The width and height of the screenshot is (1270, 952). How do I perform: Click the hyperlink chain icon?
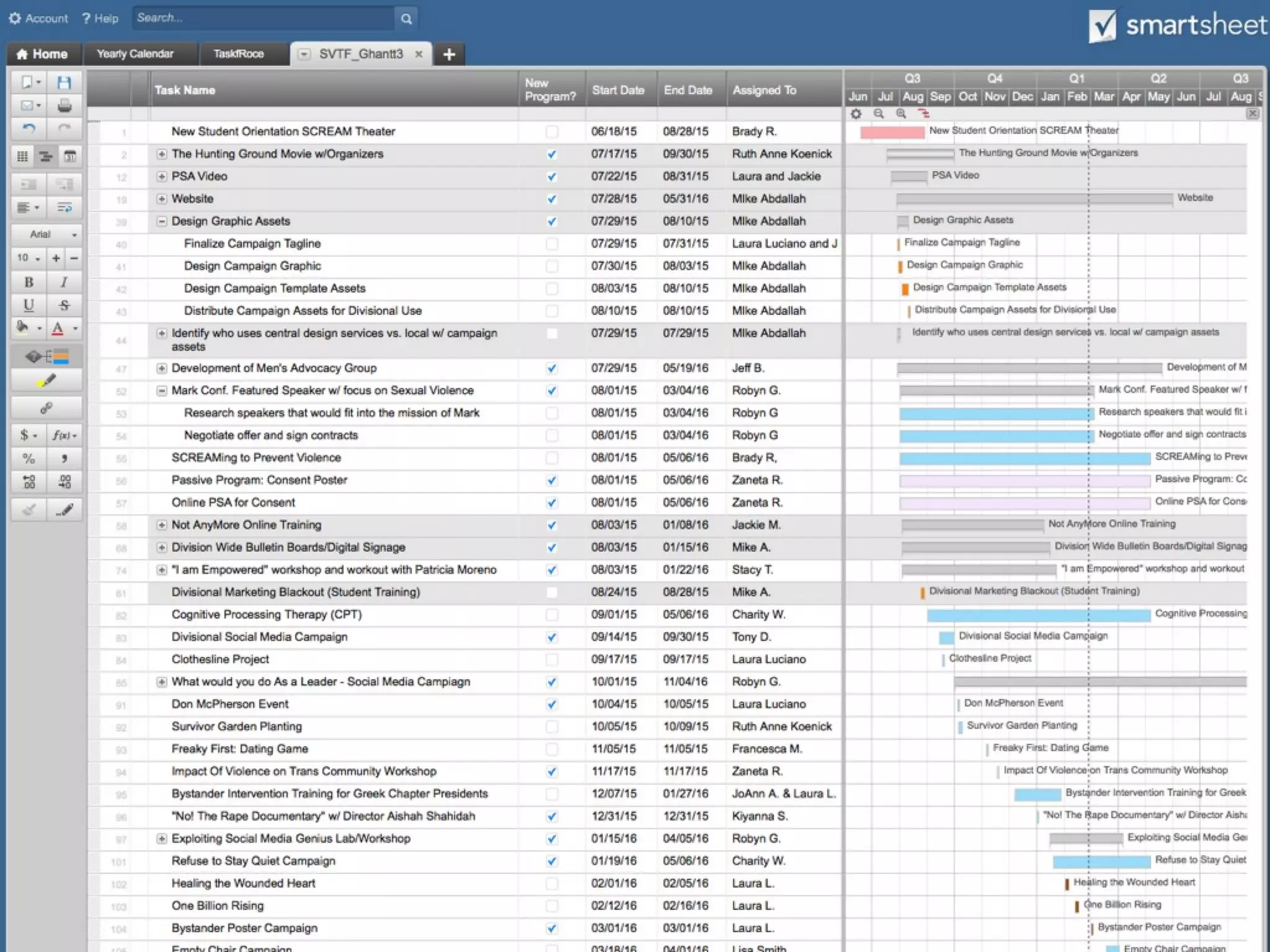click(47, 408)
